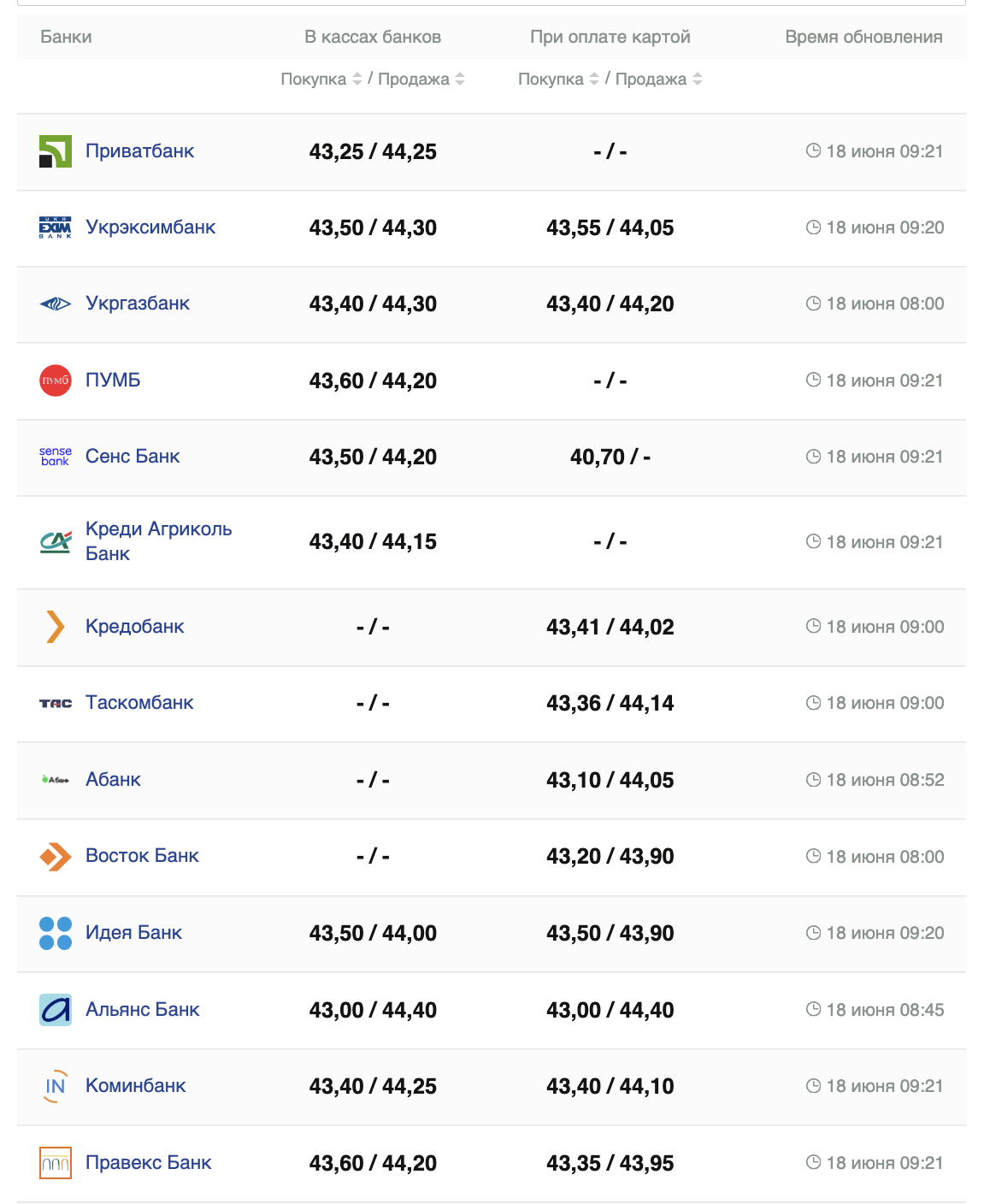Click the clock icon in Приватбанк row

point(813,151)
